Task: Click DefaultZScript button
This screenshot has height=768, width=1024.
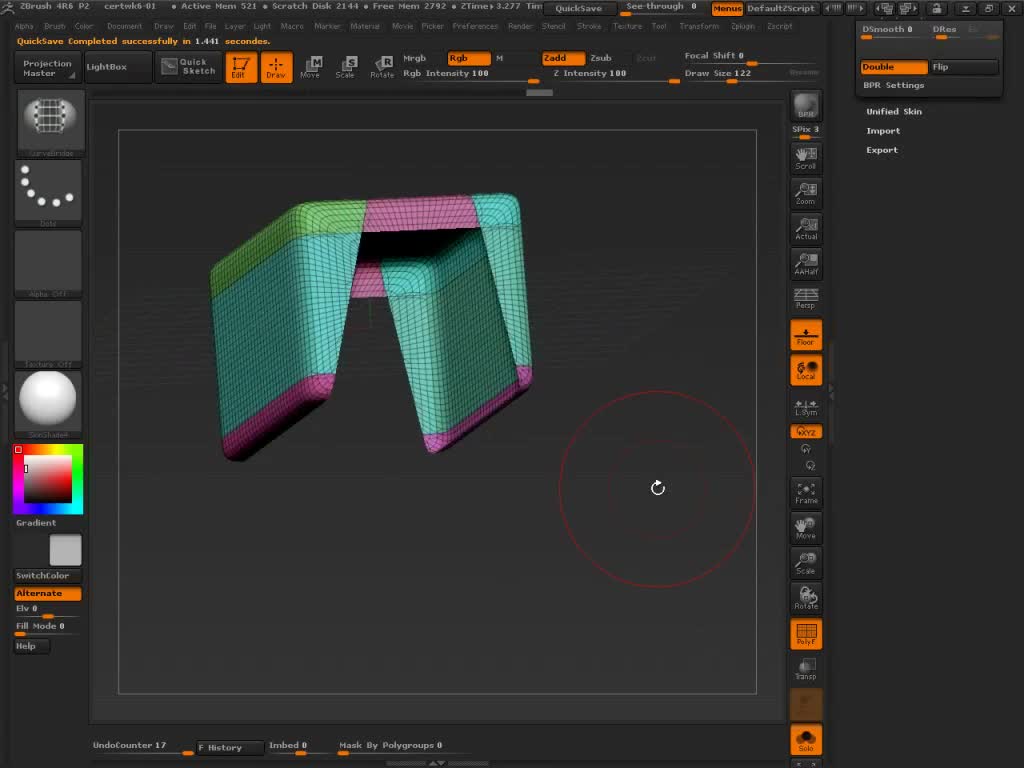Action: [x=781, y=8]
